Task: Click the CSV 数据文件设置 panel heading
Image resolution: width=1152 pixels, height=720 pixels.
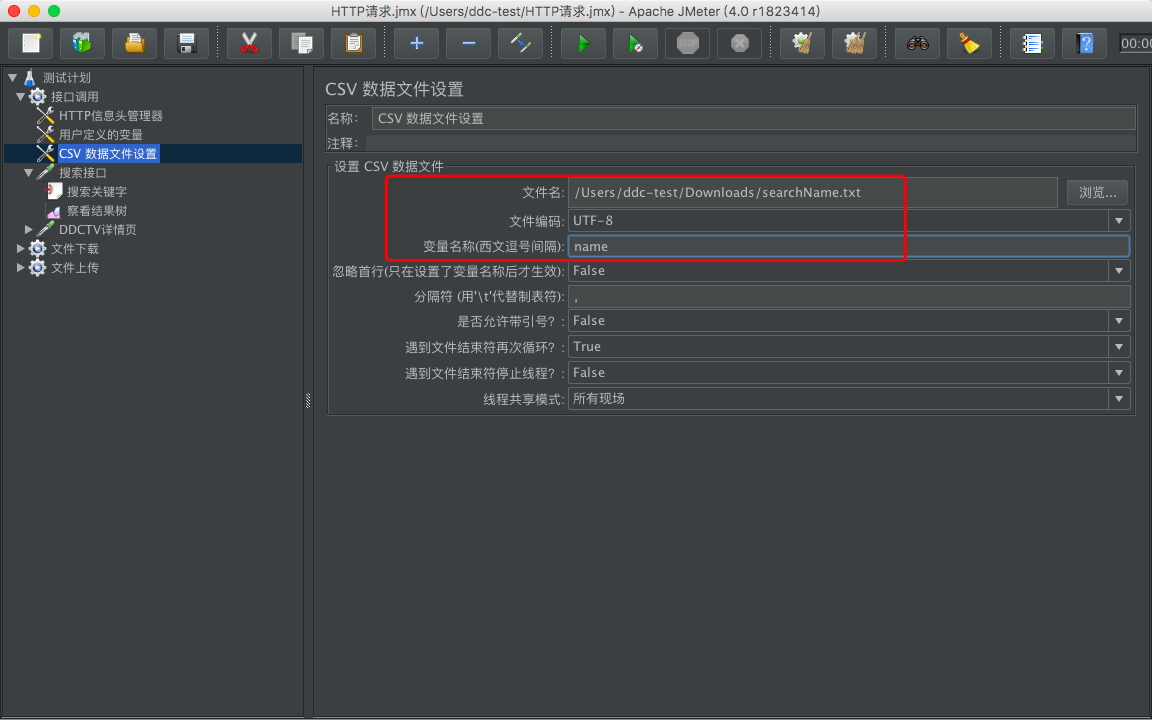Action: coord(395,90)
